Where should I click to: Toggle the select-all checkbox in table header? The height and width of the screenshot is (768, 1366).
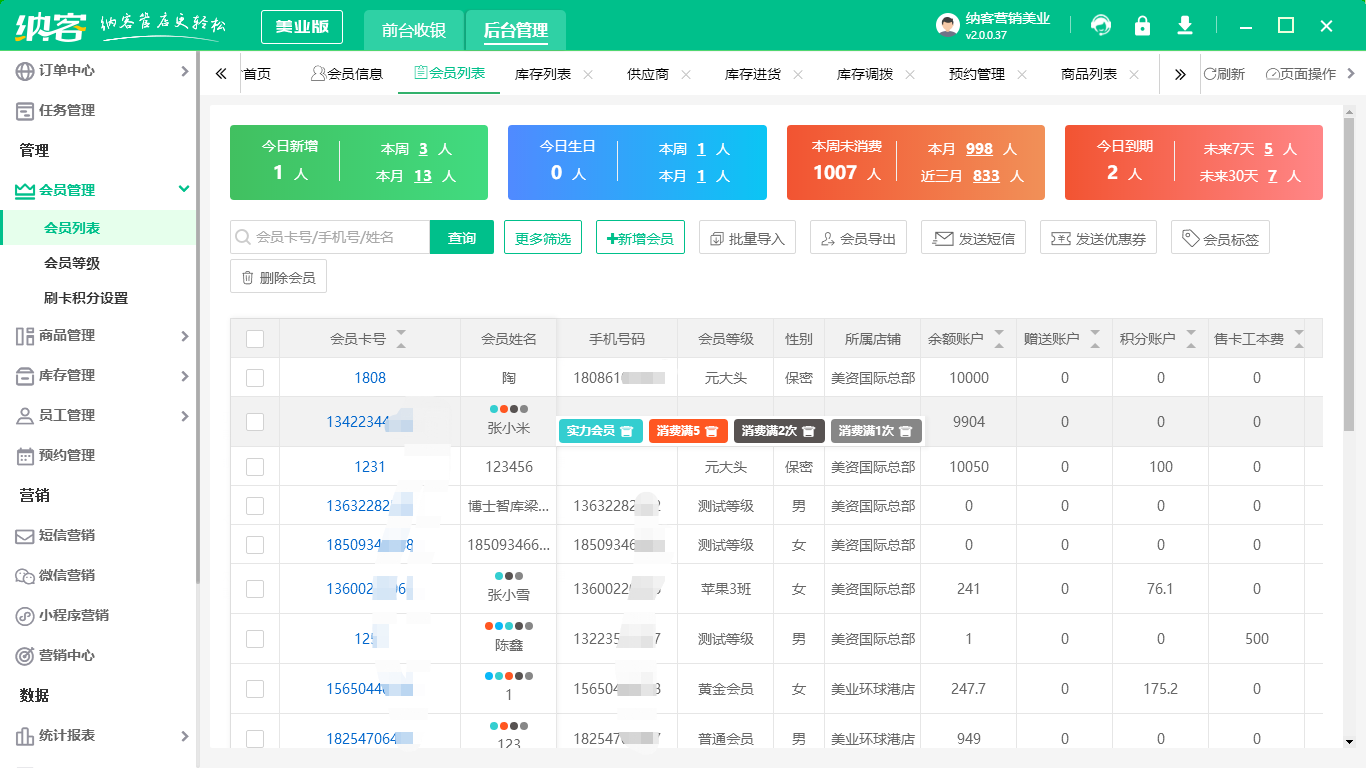(255, 339)
